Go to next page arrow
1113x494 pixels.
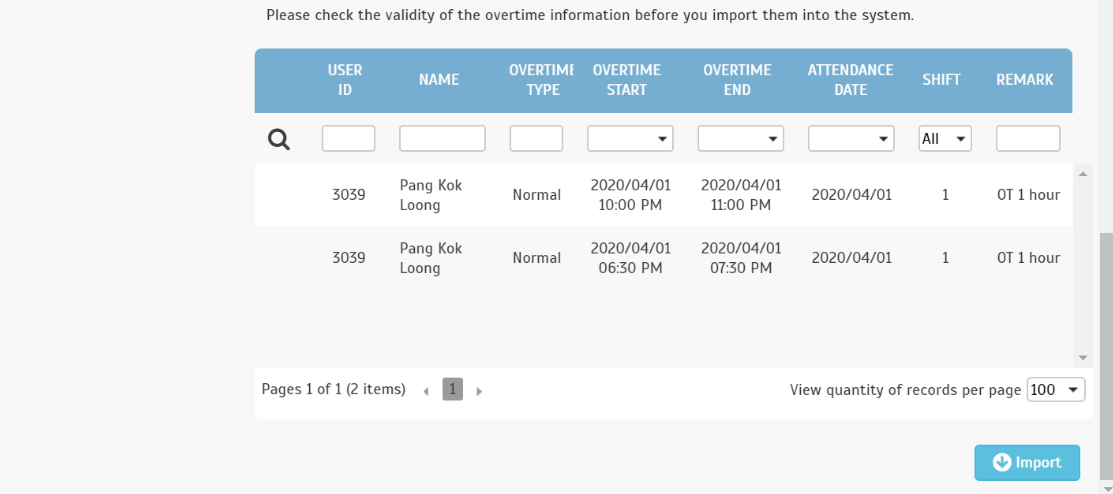pyautogui.click(x=479, y=391)
